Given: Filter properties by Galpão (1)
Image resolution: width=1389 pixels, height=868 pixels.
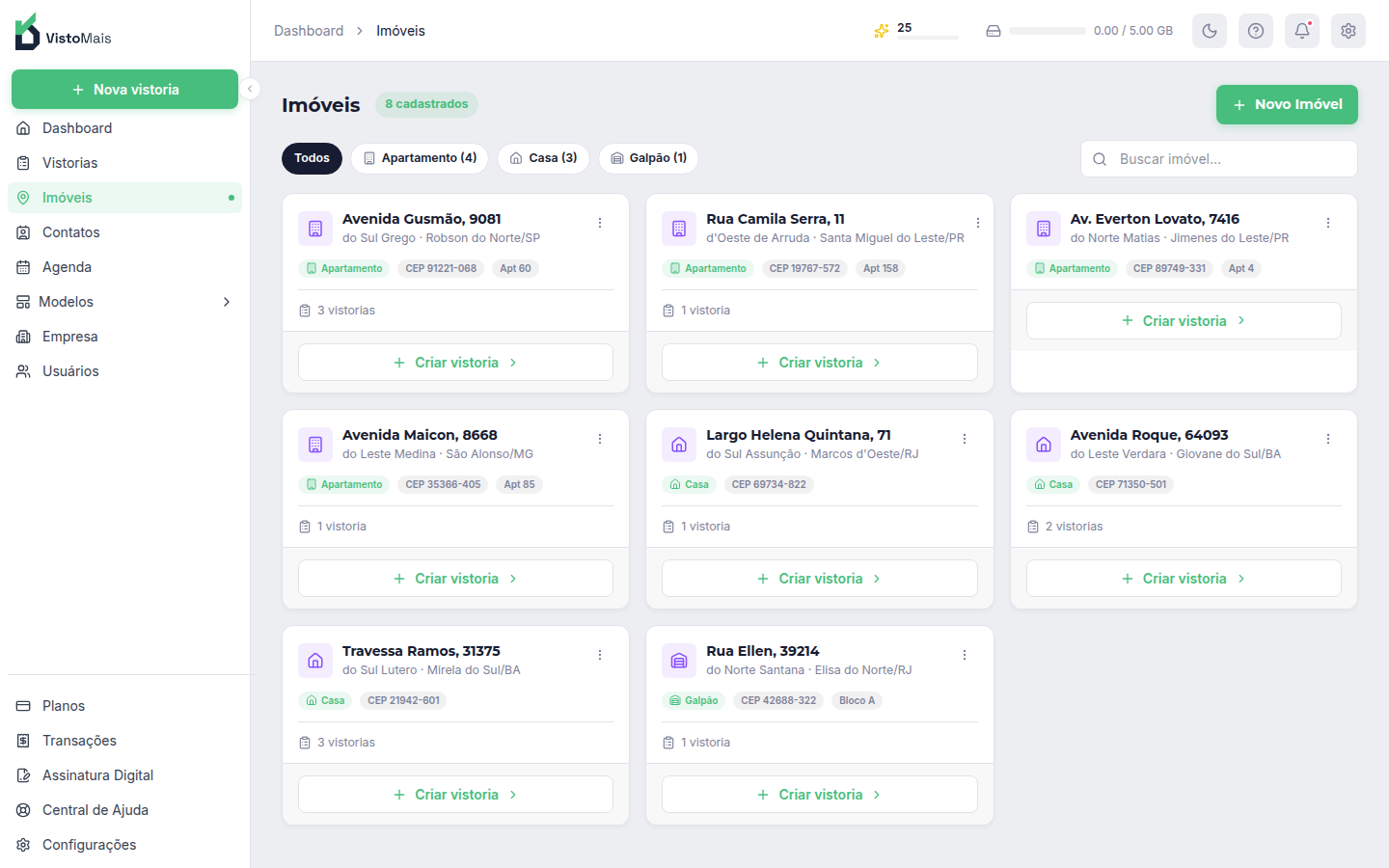Looking at the screenshot, I should [648, 158].
